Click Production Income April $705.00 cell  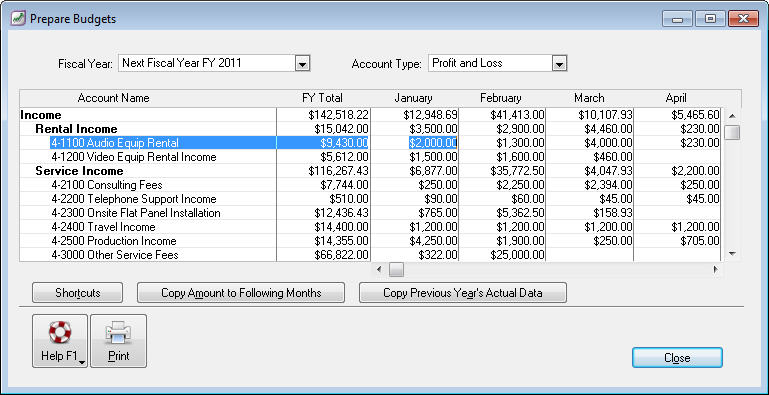[x=677, y=241]
